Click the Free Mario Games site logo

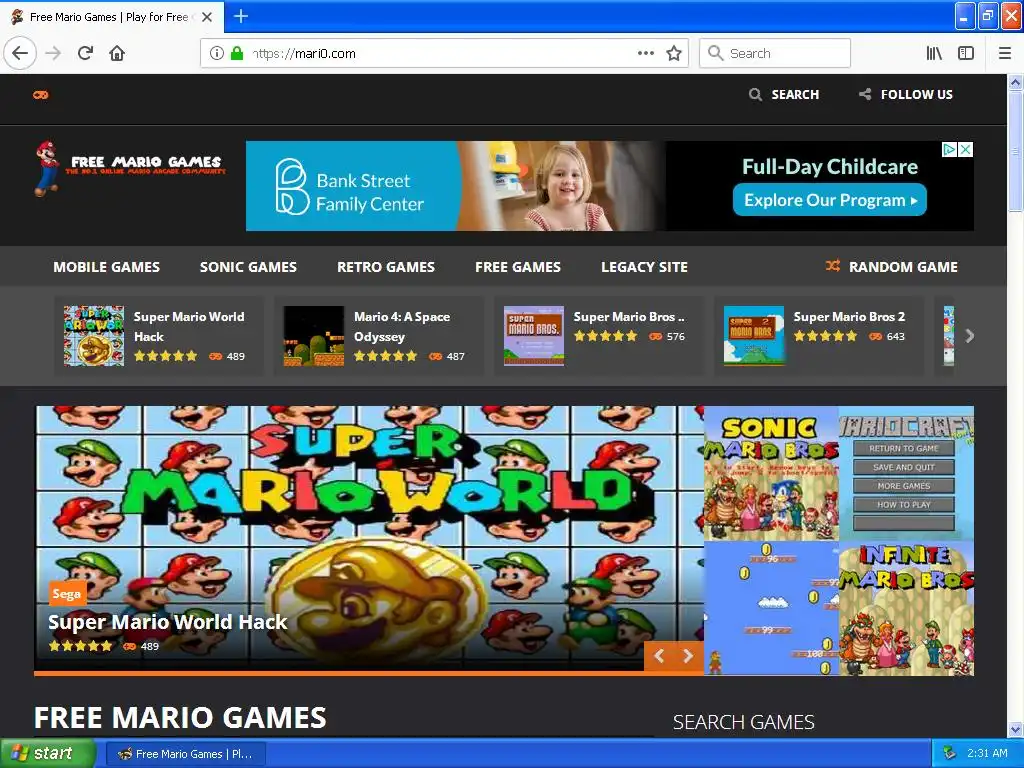tap(129, 168)
